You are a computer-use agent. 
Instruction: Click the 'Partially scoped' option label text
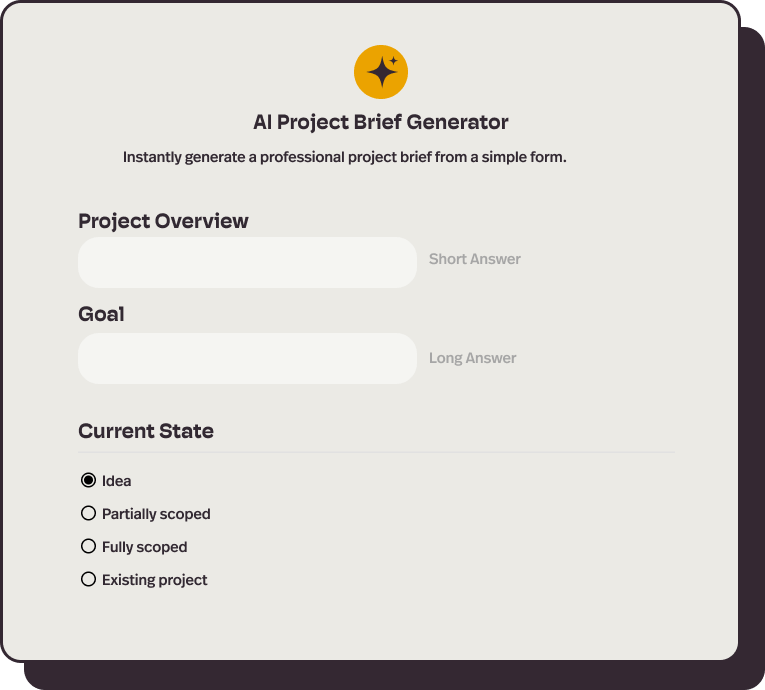(156, 514)
